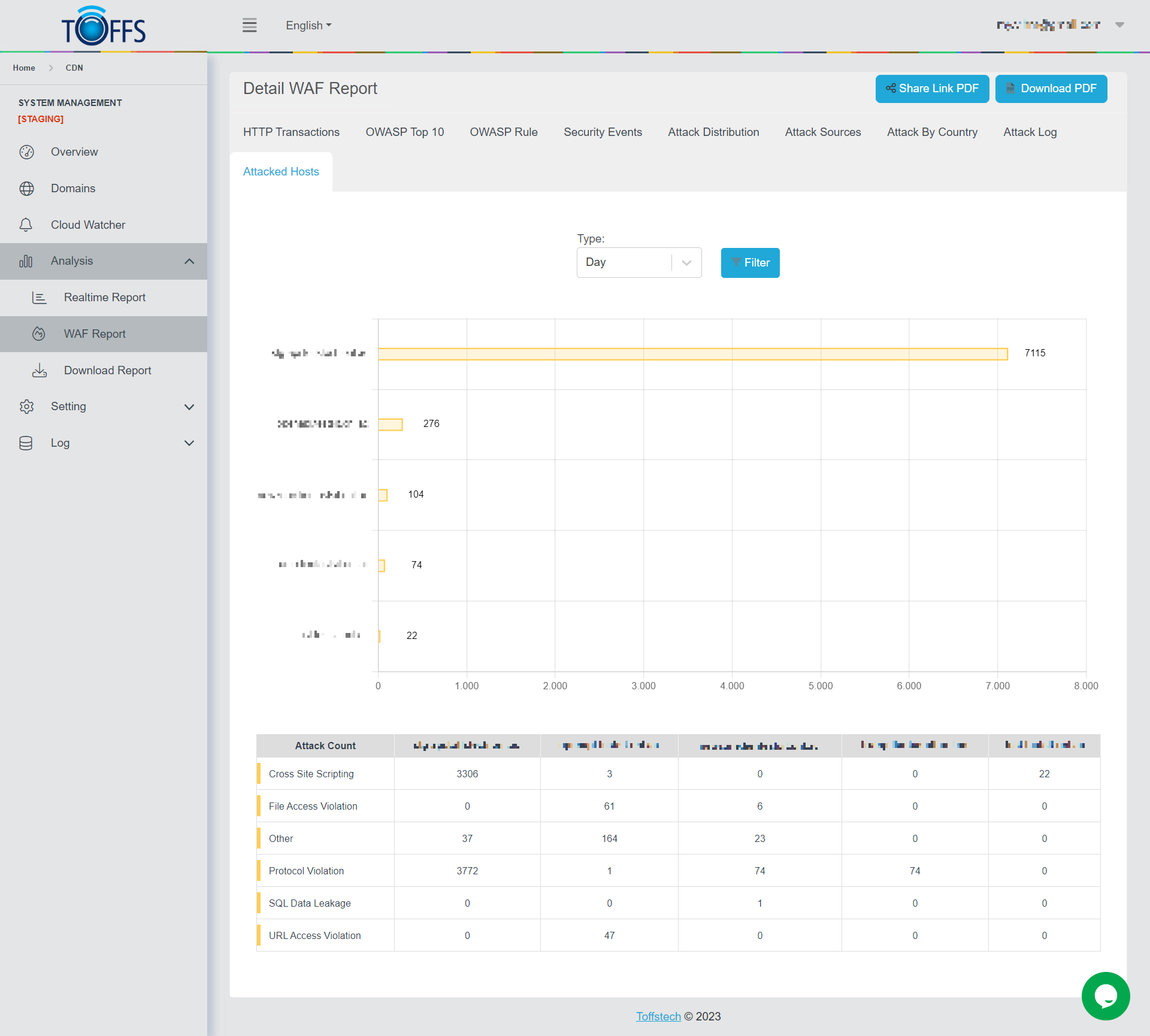Expand the Log submenu chevron
The image size is (1150, 1036).
coord(189,443)
